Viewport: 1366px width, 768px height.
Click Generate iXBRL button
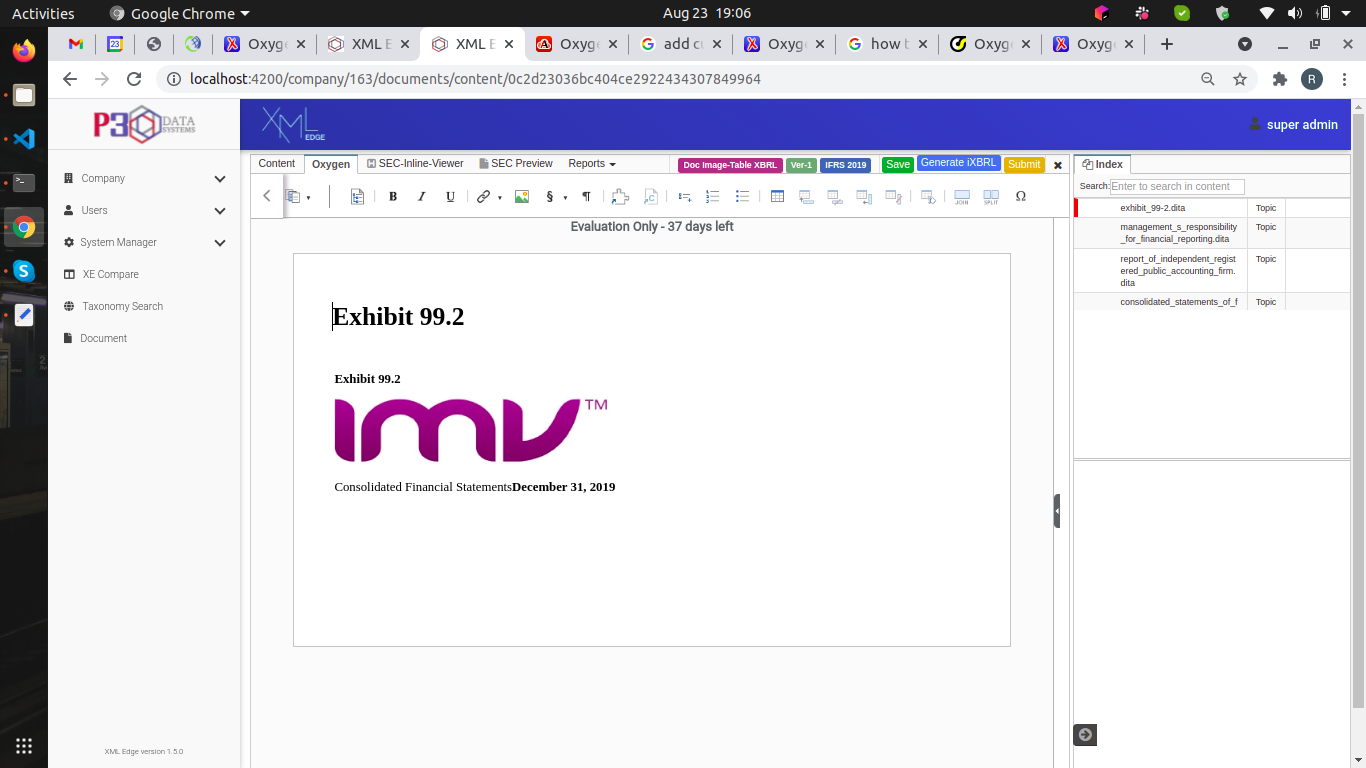[958, 163]
